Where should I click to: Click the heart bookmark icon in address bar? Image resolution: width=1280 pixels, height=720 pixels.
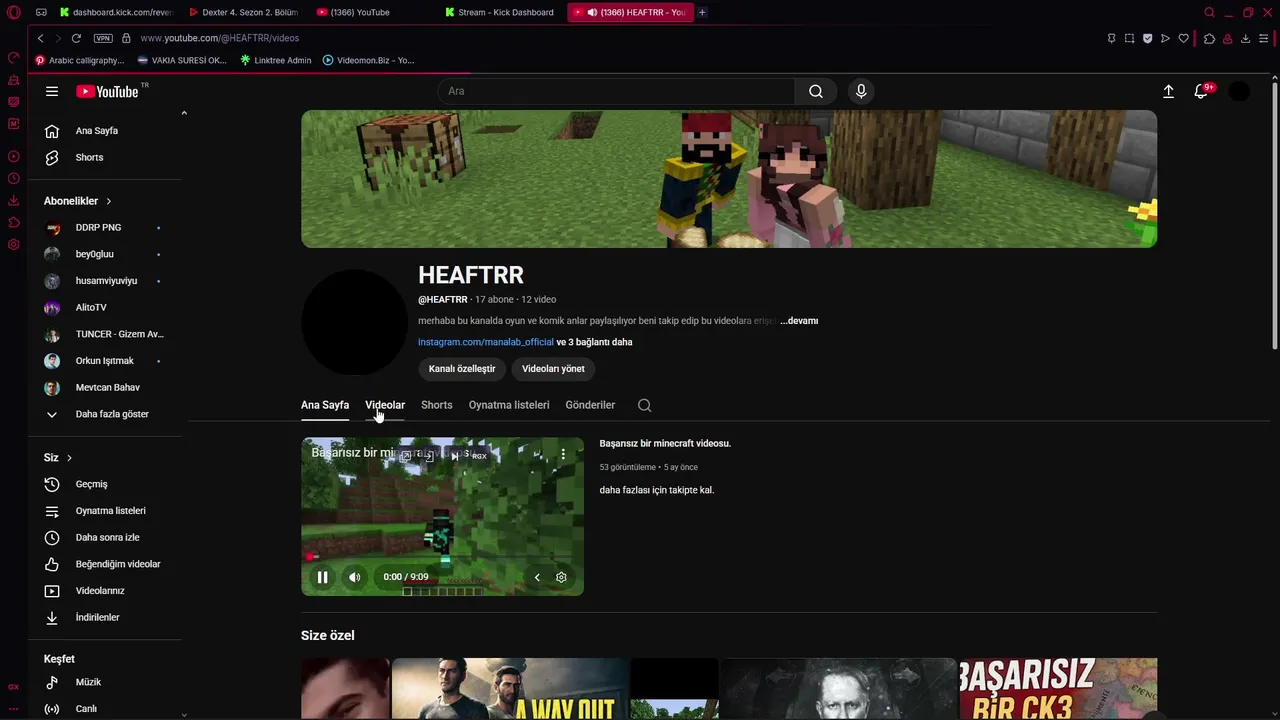click(x=1184, y=38)
